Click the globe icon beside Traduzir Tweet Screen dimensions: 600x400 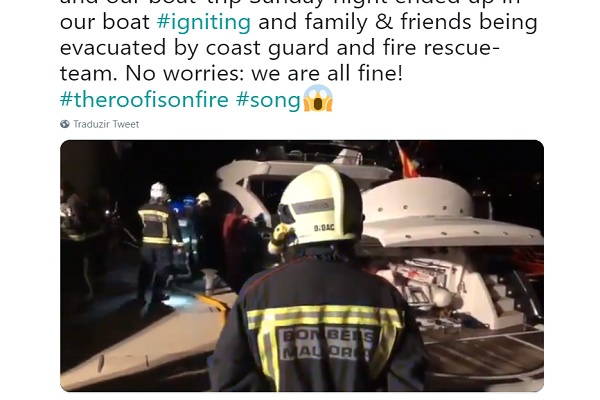click(x=65, y=124)
